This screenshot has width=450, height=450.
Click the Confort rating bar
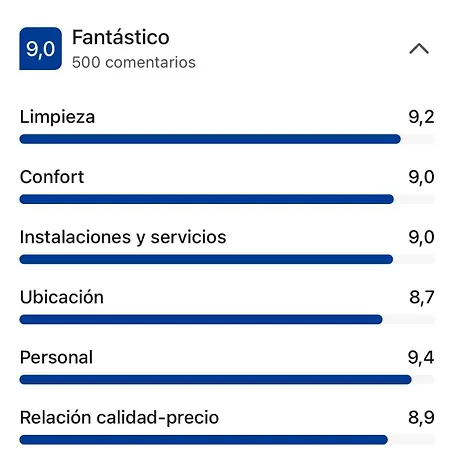227,199
